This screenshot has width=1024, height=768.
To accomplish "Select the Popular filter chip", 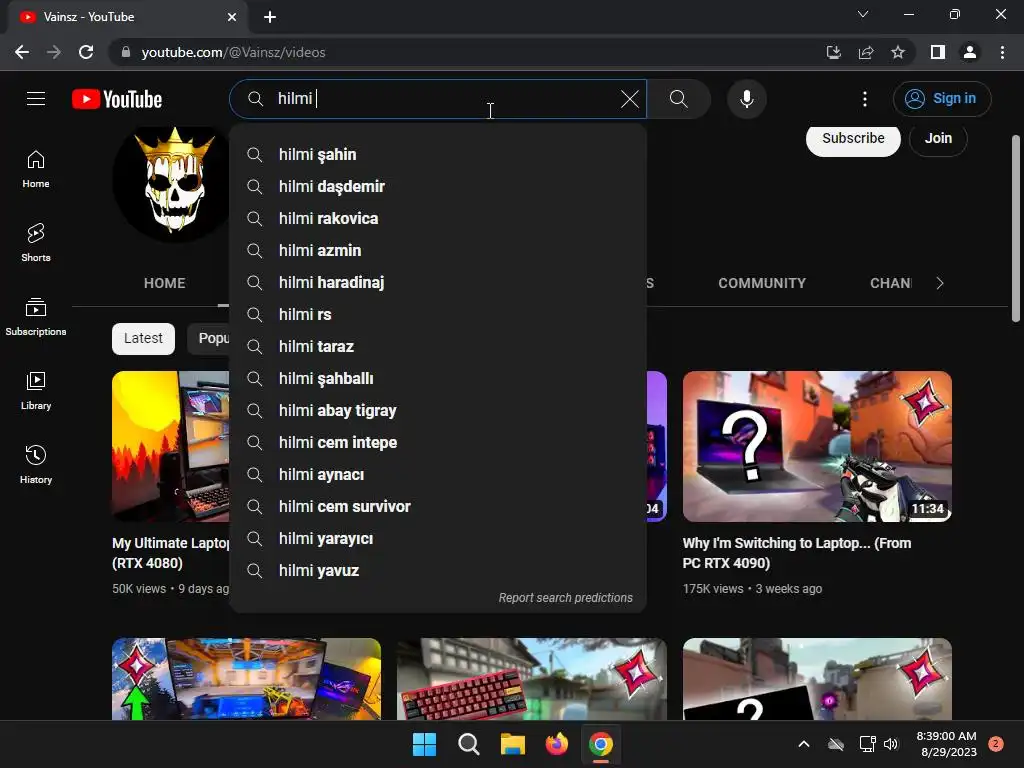I will coord(209,338).
